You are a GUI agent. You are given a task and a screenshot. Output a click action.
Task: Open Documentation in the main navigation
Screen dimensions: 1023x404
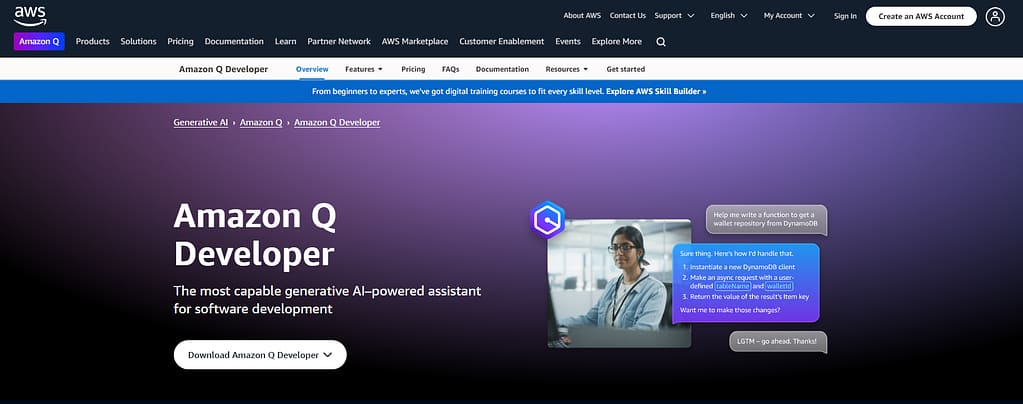pos(234,42)
